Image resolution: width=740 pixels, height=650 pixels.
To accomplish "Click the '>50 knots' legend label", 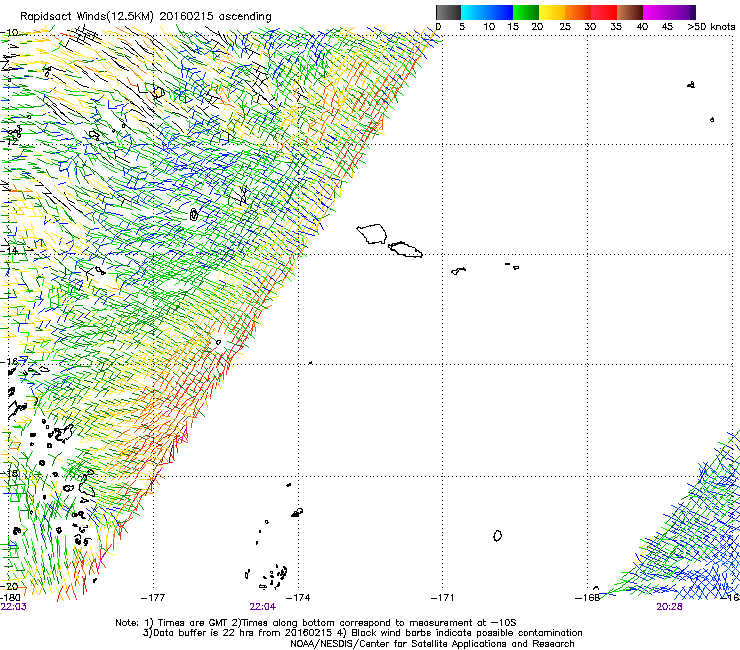I will click(x=711, y=27).
